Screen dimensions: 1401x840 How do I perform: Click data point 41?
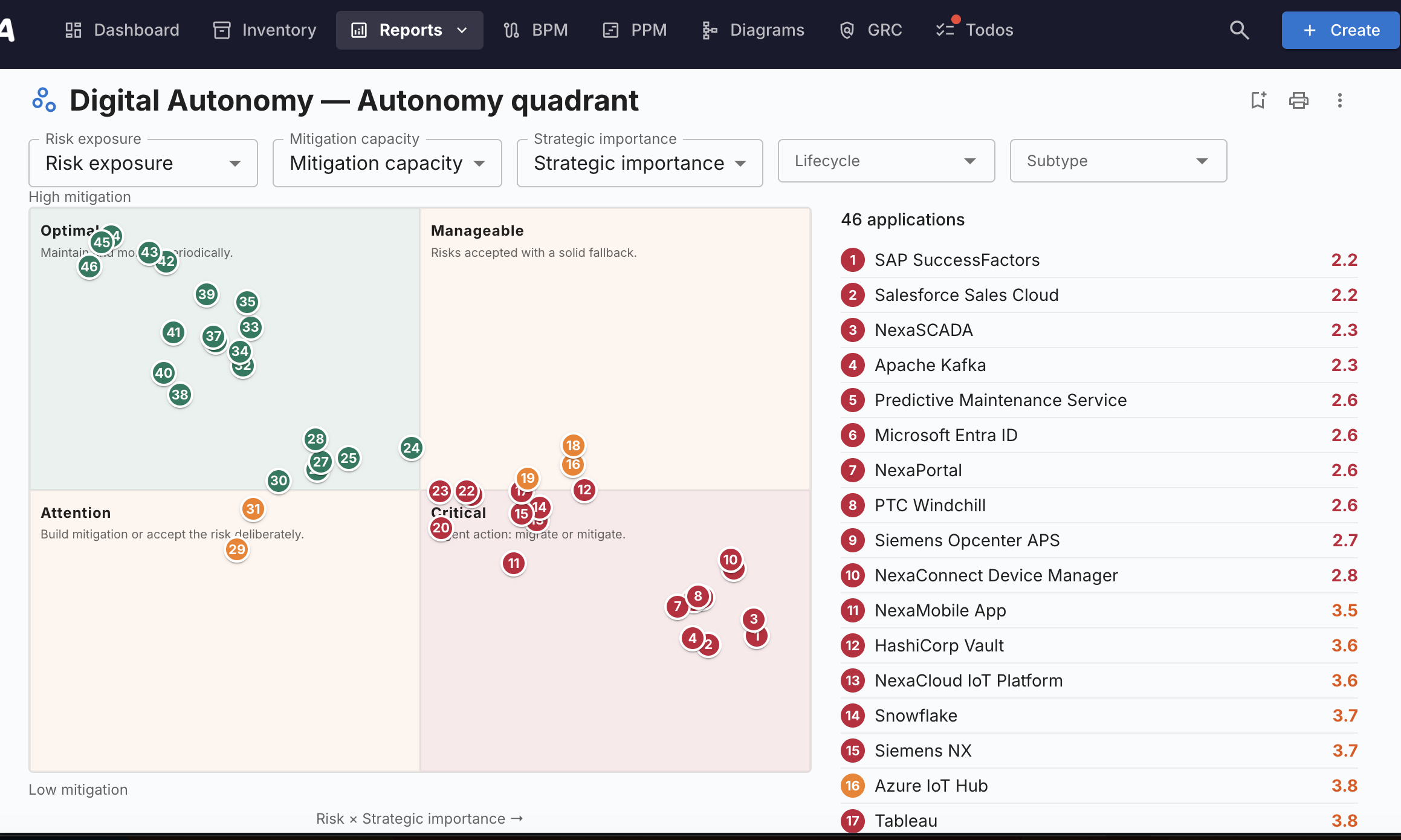[x=174, y=332]
